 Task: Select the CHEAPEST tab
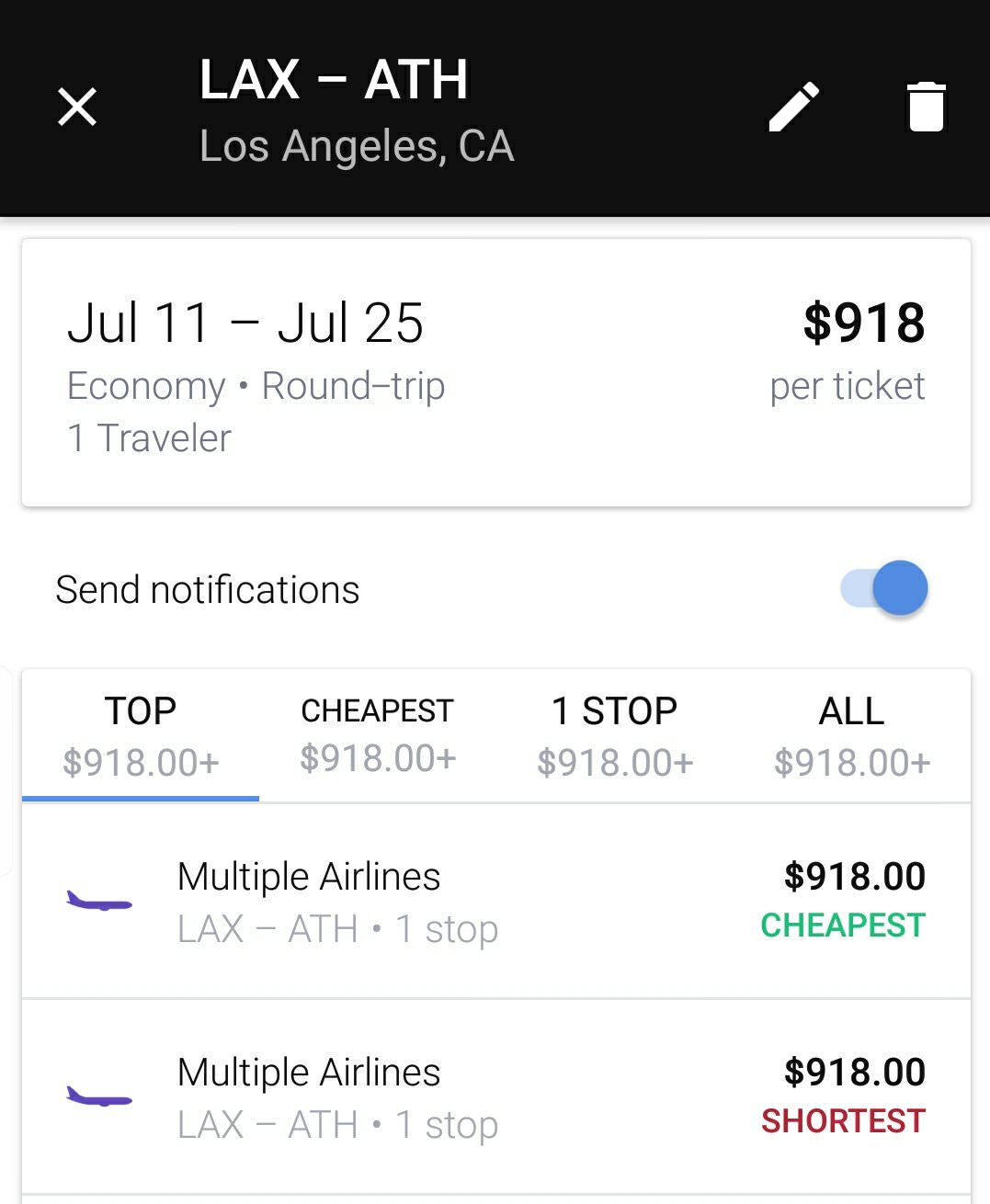[x=378, y=735]
